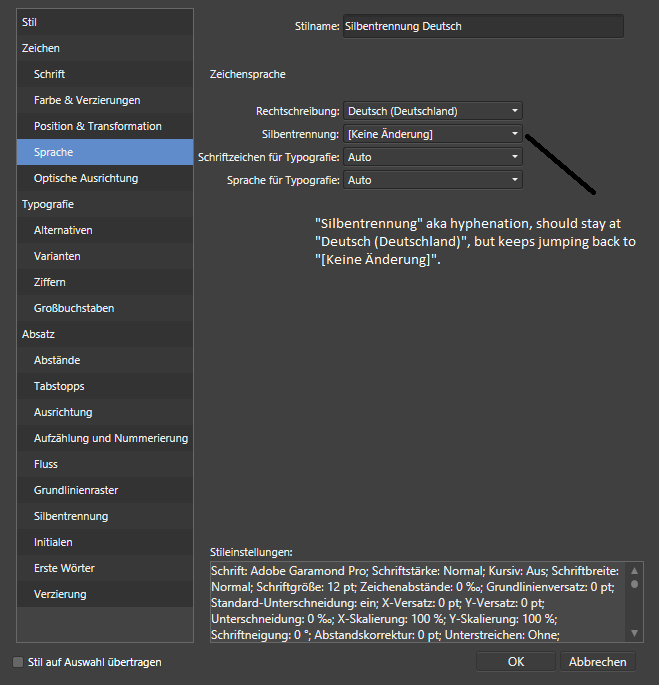Click the Stilname text field
This screenshot has height=685, width=659.
coord(483,26)
